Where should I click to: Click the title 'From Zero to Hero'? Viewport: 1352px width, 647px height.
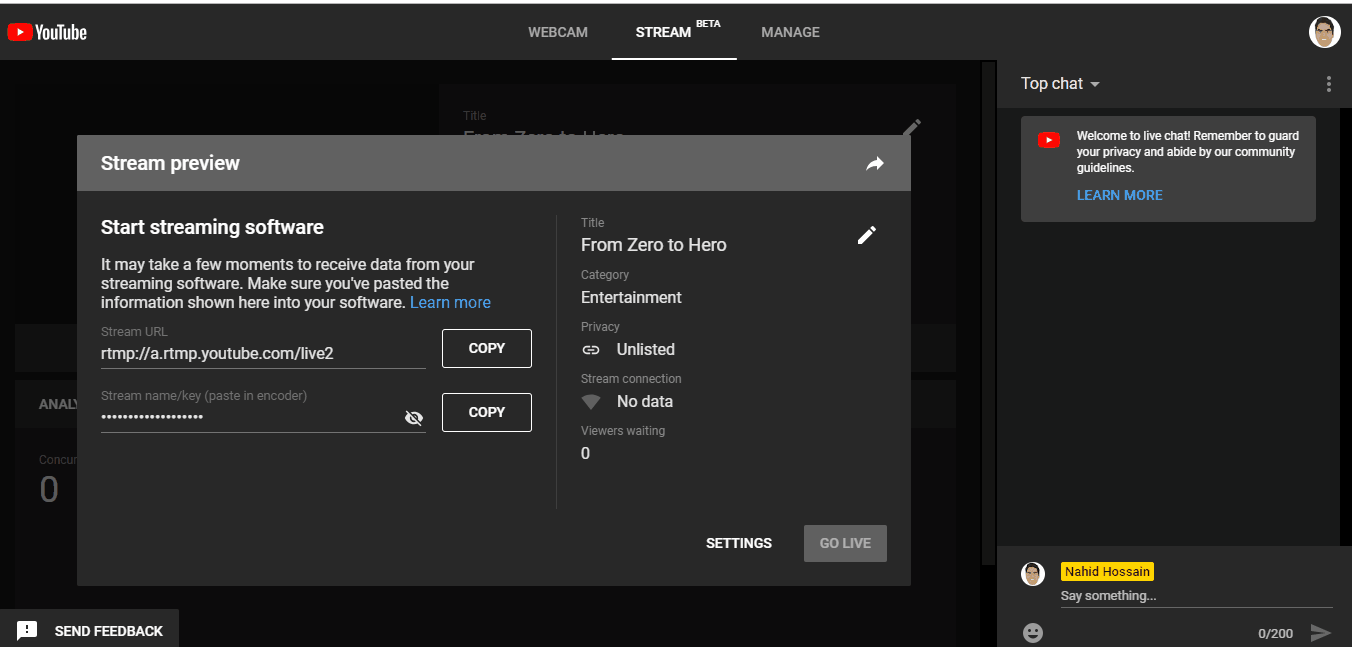pyautogui.click(x=654, y=245)
